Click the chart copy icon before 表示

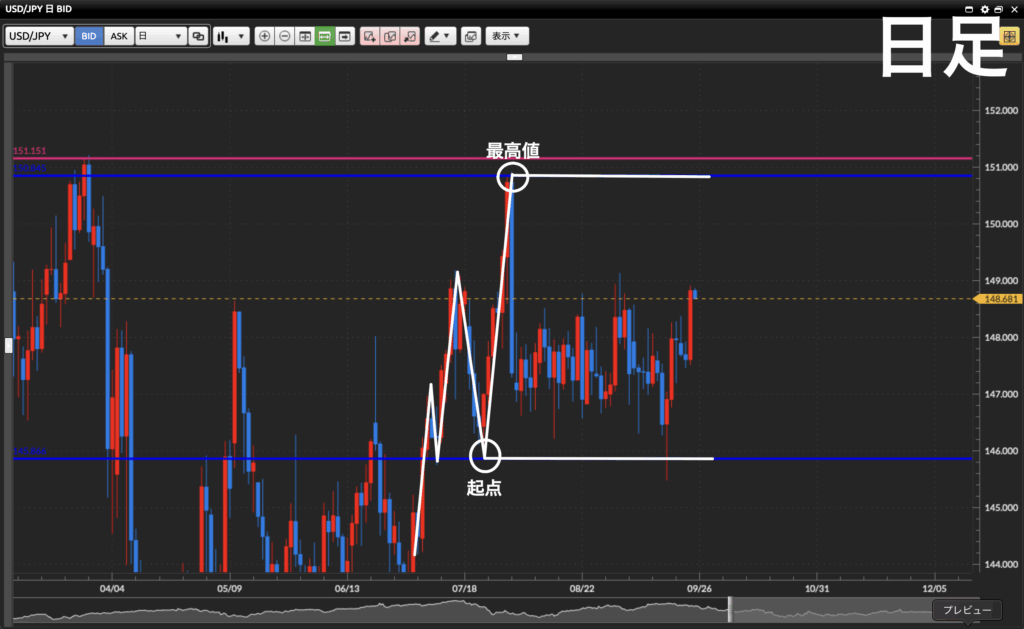(x=471, y=36)
